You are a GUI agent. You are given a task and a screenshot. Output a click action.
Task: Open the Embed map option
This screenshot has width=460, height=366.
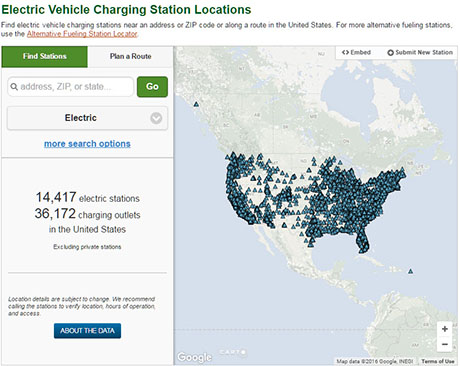click(x=356, y=52)
